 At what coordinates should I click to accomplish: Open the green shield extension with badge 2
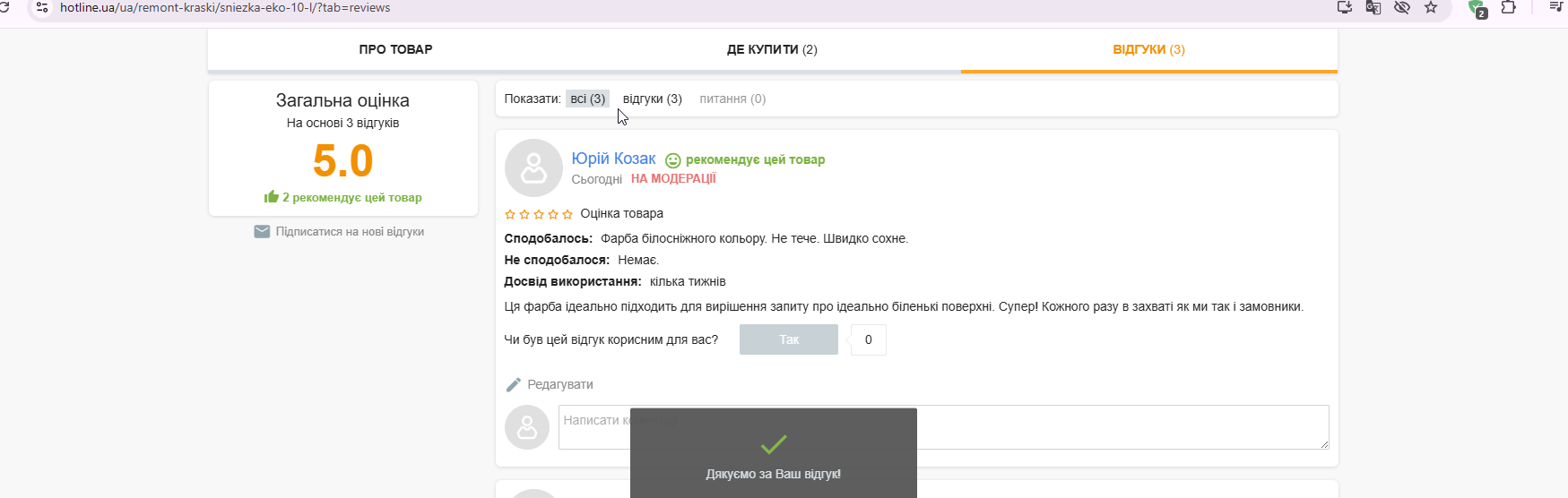click(x=1477, y=9)
